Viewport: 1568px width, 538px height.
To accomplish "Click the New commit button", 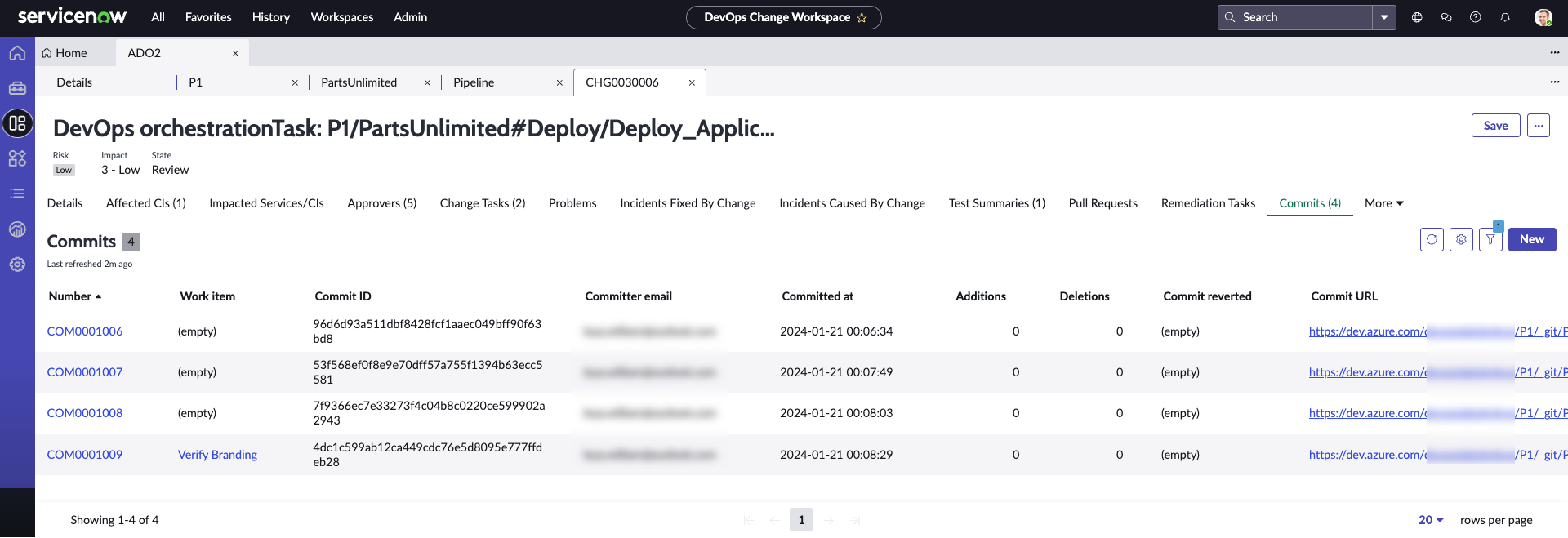I will tap(1532, 239).
